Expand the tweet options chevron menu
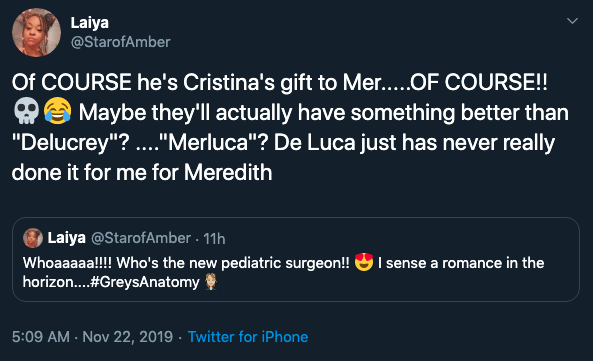 point(573,21)
